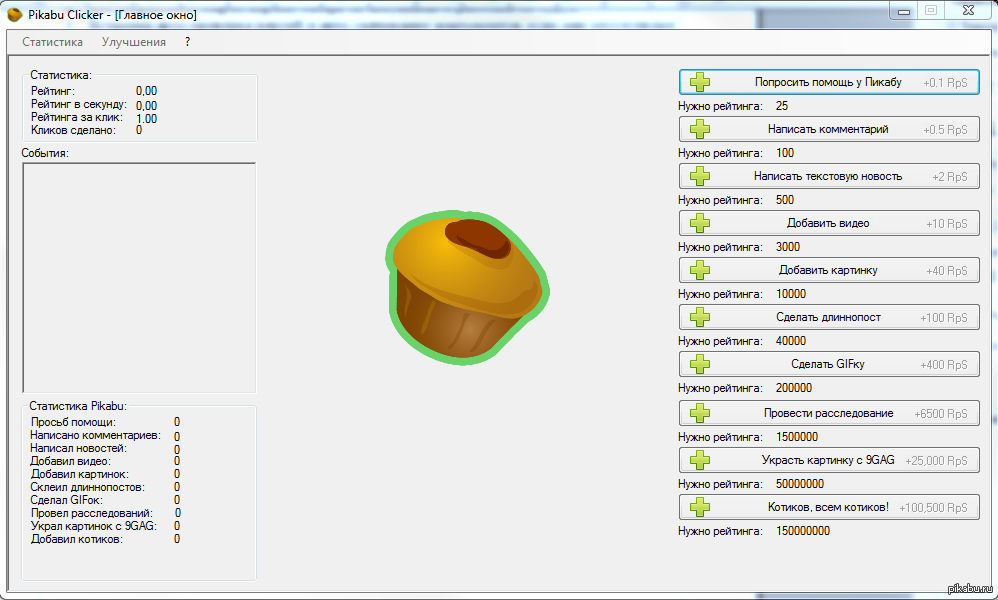Open the Статистика menu
Viewport: 998px width, 600px height.
(x=52, y=42)
